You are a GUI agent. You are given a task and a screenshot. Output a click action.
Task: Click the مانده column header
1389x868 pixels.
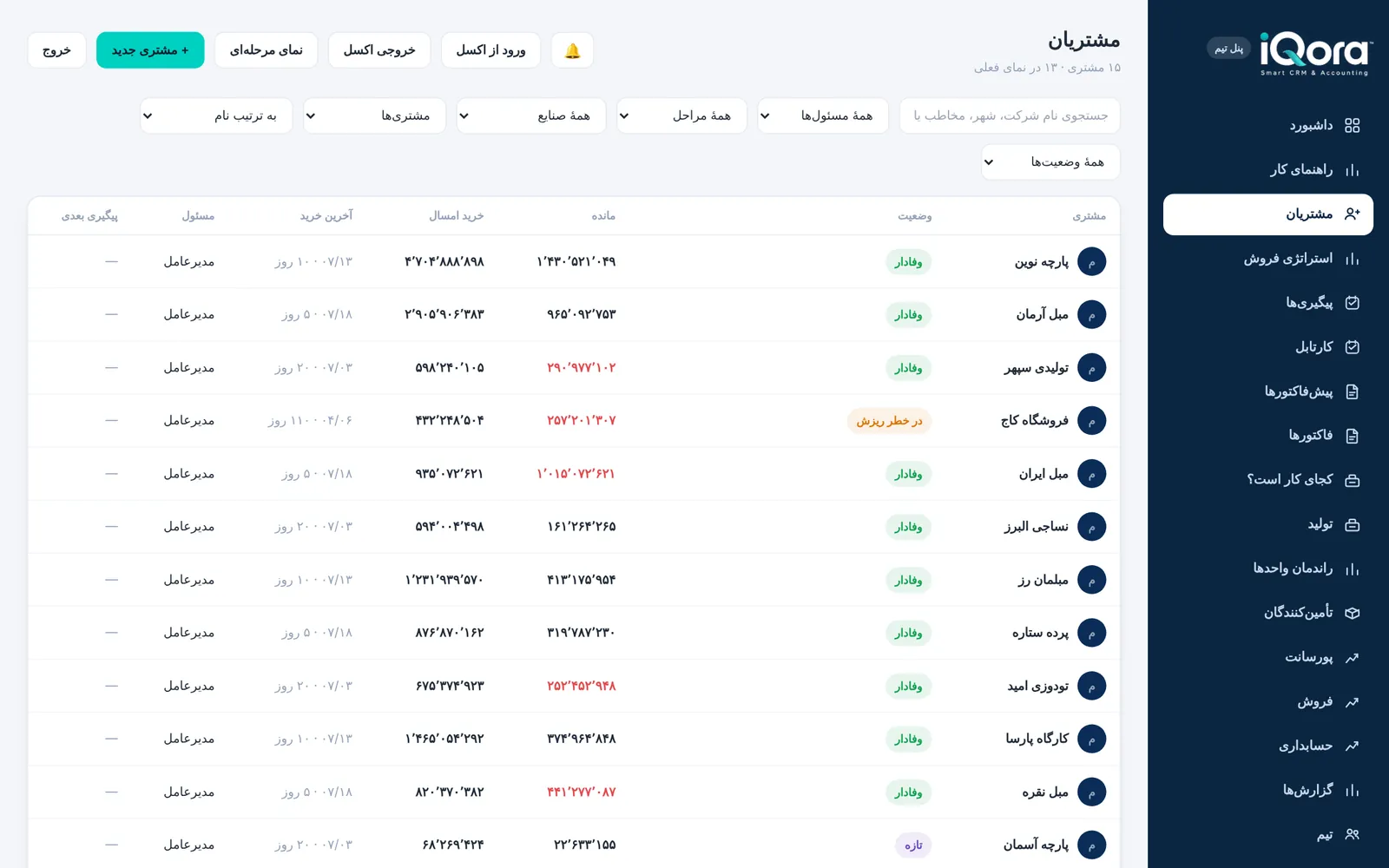coord(603,215)
